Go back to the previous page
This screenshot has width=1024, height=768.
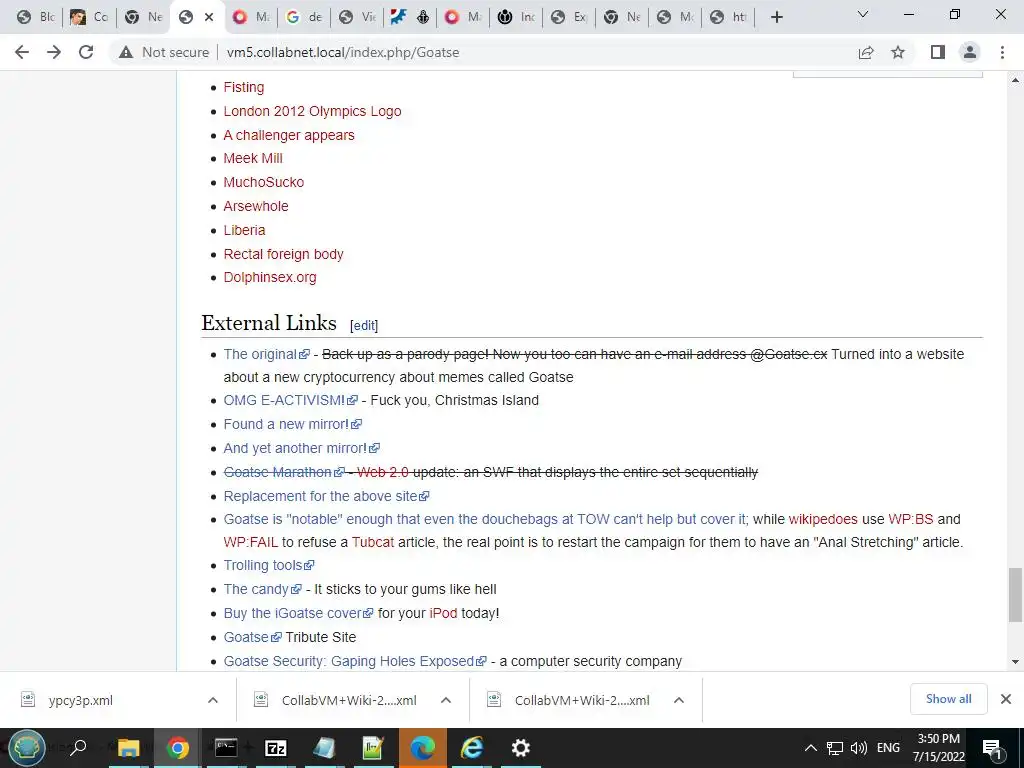[x=22, y=52]
